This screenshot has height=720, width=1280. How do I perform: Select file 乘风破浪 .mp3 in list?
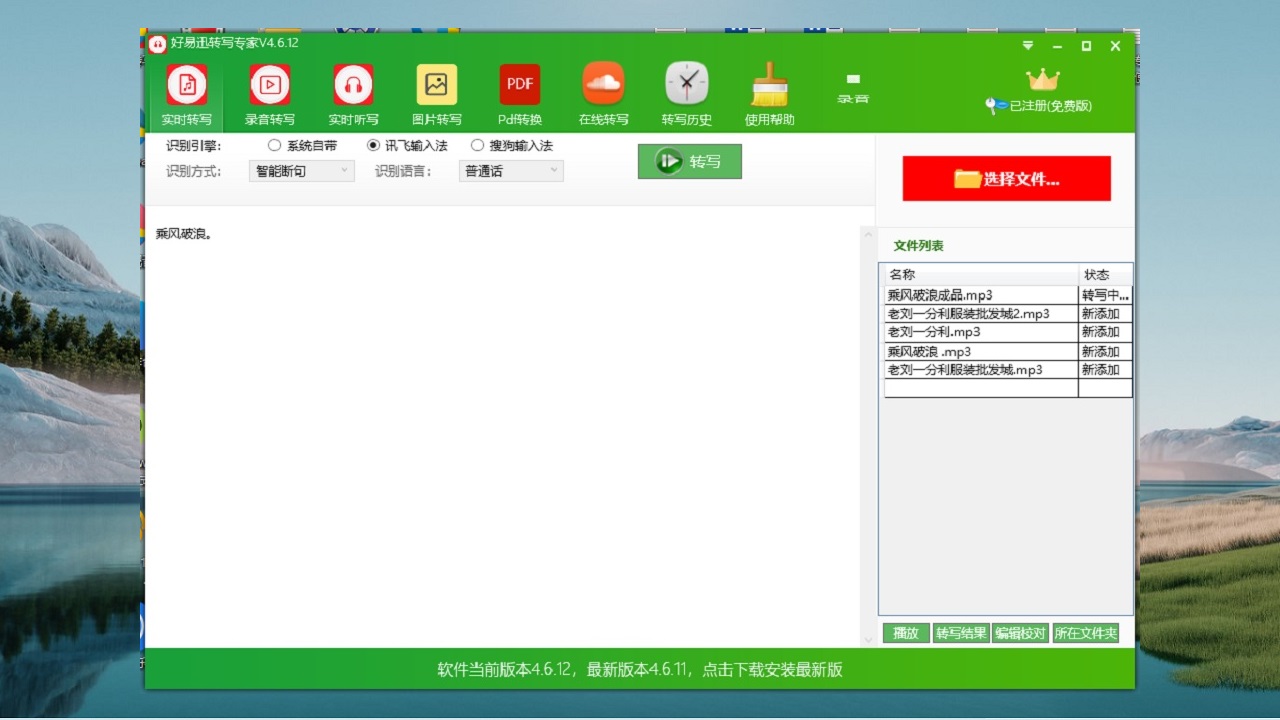pyautogui.click(x=981, y=351)
